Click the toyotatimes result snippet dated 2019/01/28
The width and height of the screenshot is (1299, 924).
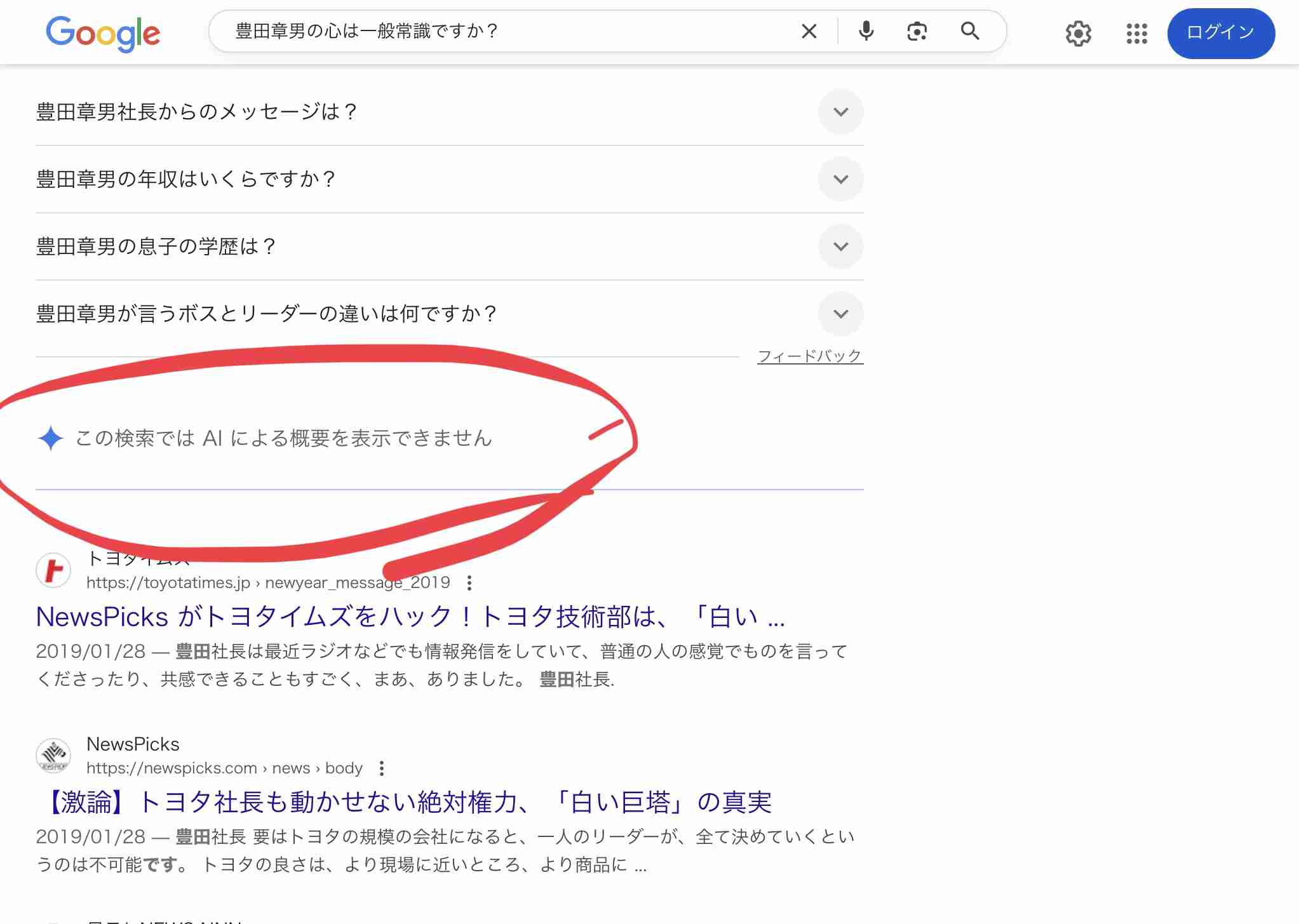(x=441, y=665)
